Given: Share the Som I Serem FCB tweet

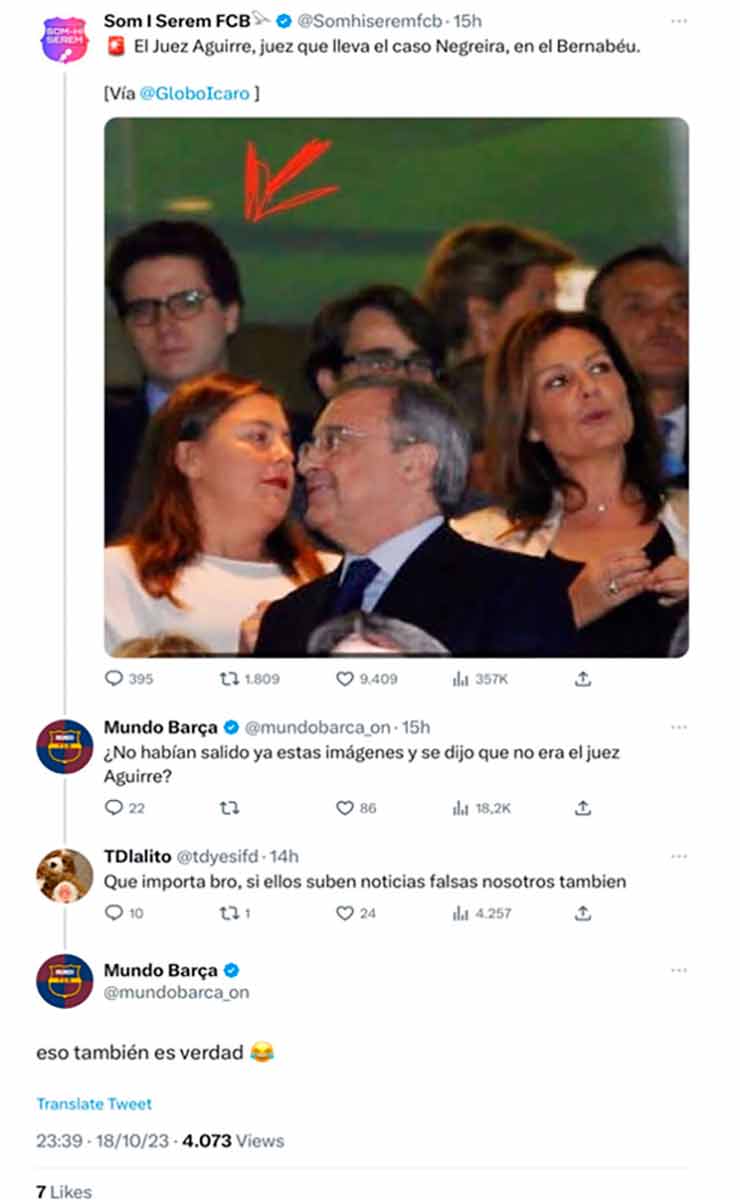Looking at the screenshot, I should 583,679.
